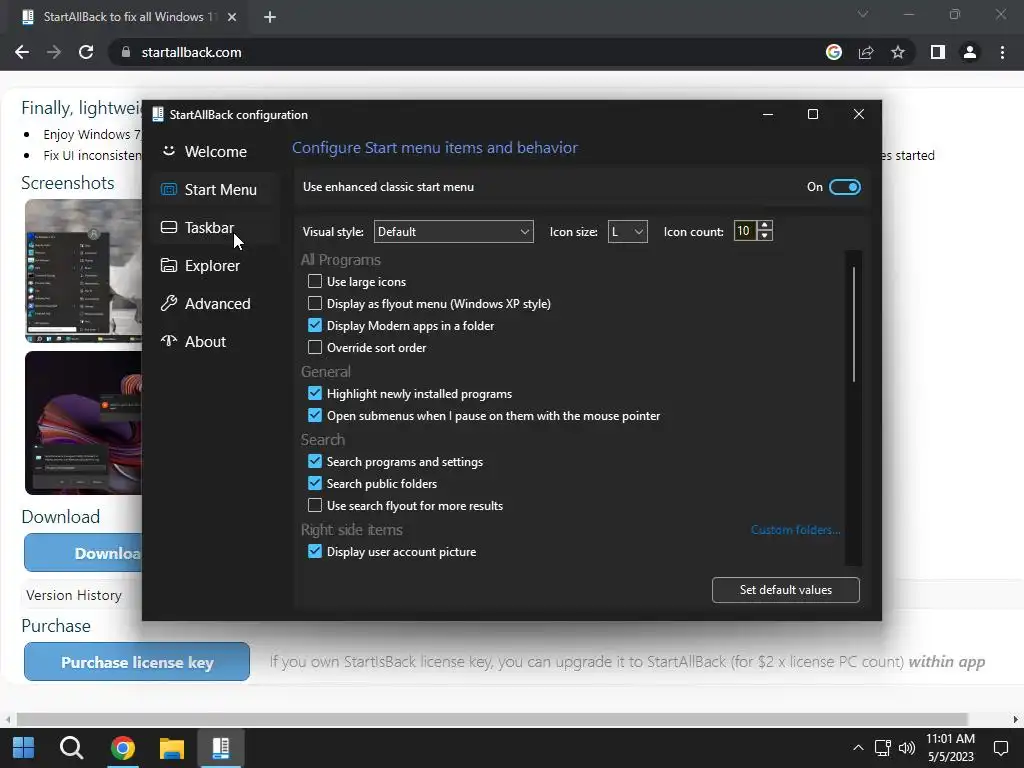Minimize the StartAllBack configuration window
Image resolution: width=1024 pixels, height=768 pixels.
(768, 114)
